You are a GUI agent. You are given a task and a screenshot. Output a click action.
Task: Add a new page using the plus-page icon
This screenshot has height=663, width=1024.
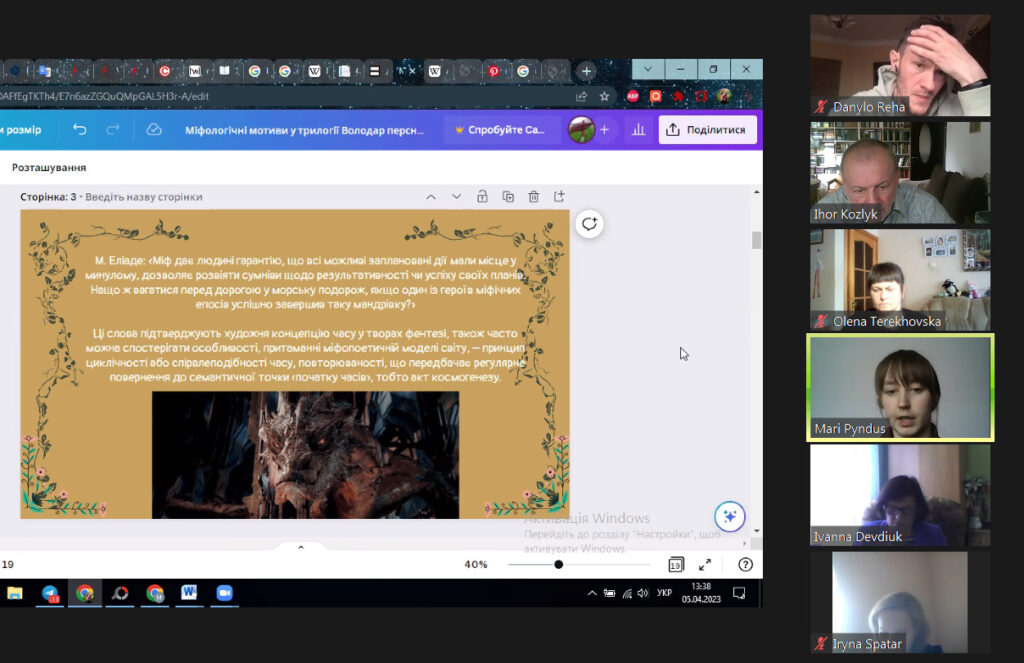[559, 197]
